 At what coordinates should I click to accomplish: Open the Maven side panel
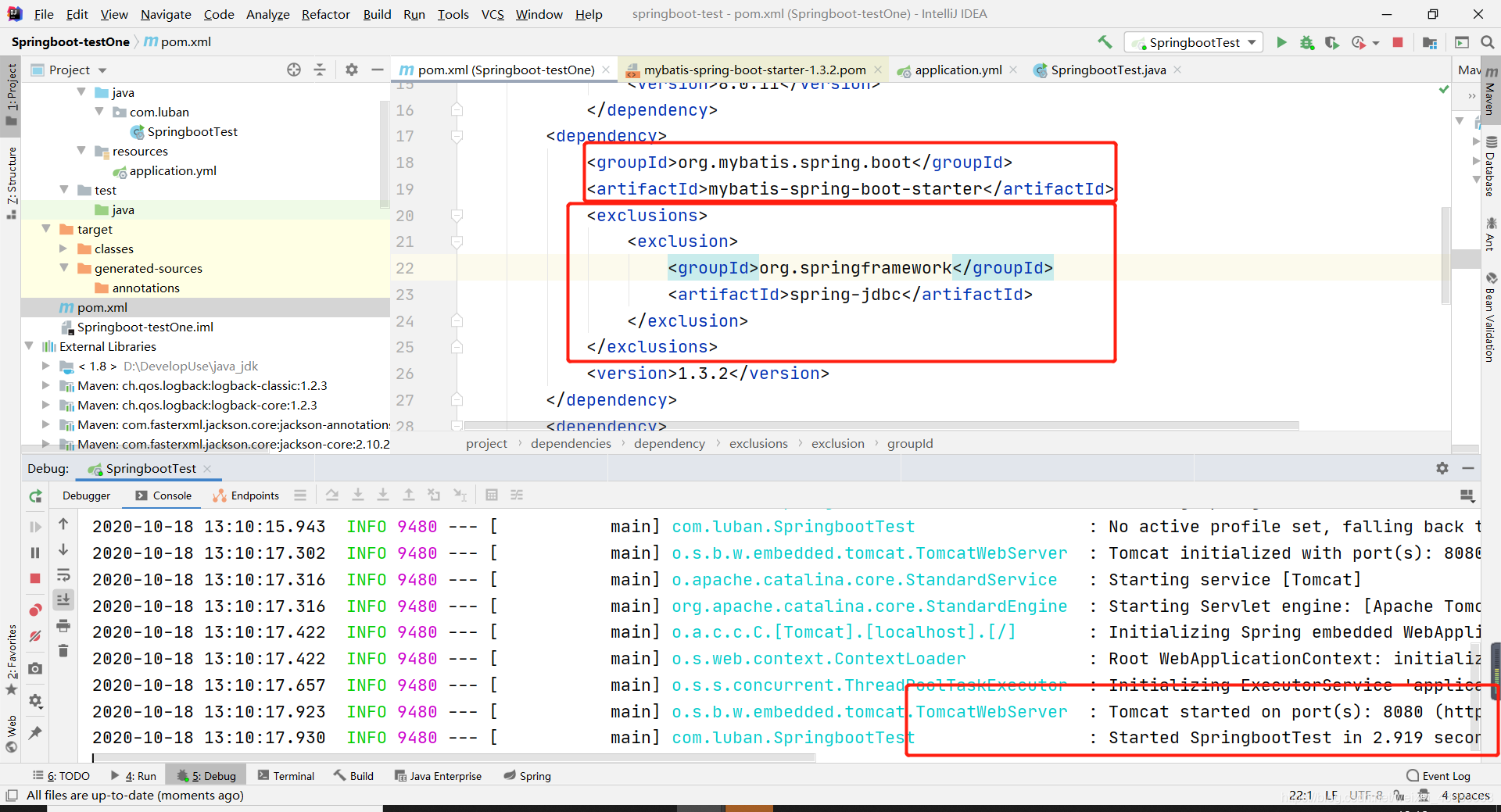[x=1491, y=92]
